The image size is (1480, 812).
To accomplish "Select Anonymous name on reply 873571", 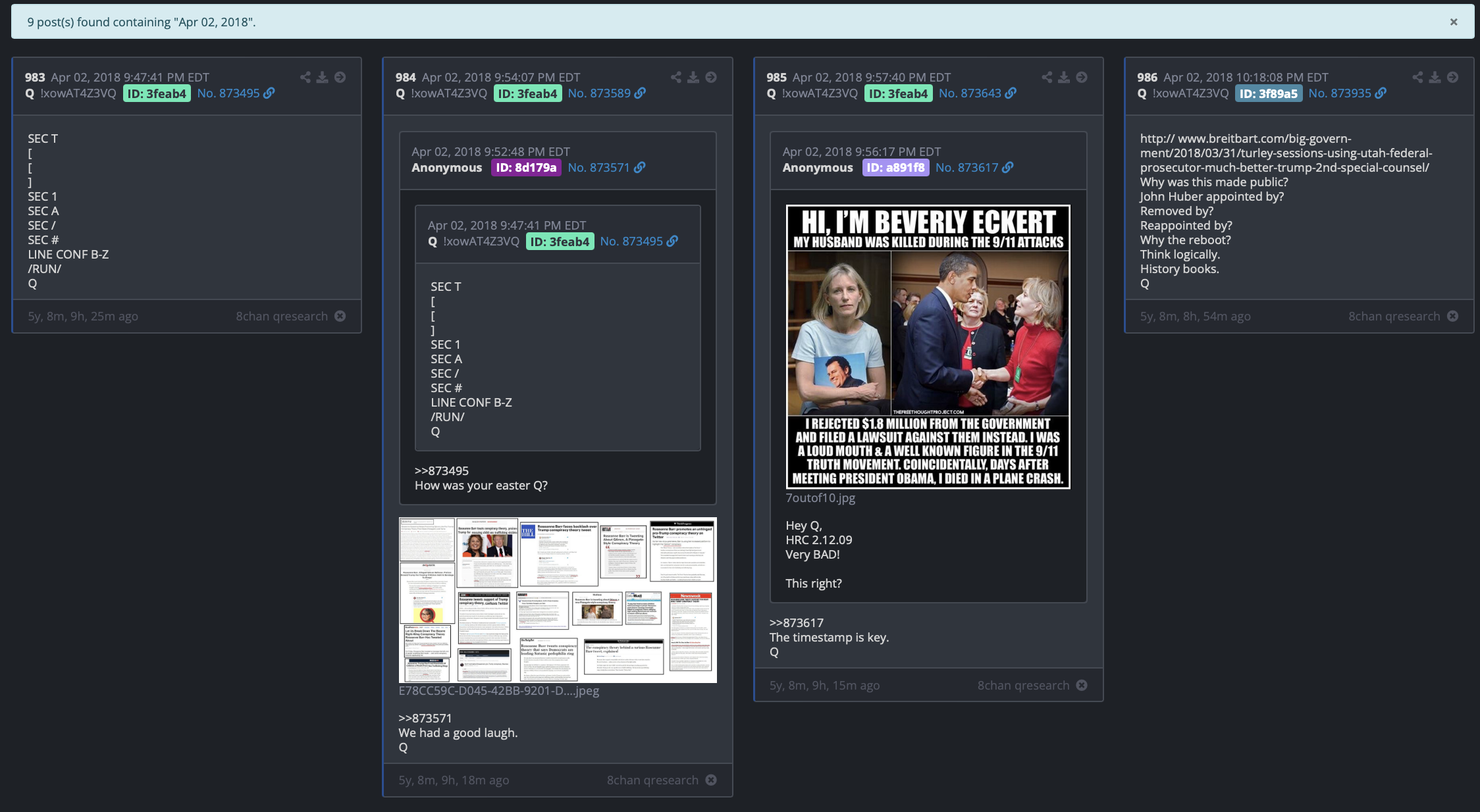I will click(447, 168).
